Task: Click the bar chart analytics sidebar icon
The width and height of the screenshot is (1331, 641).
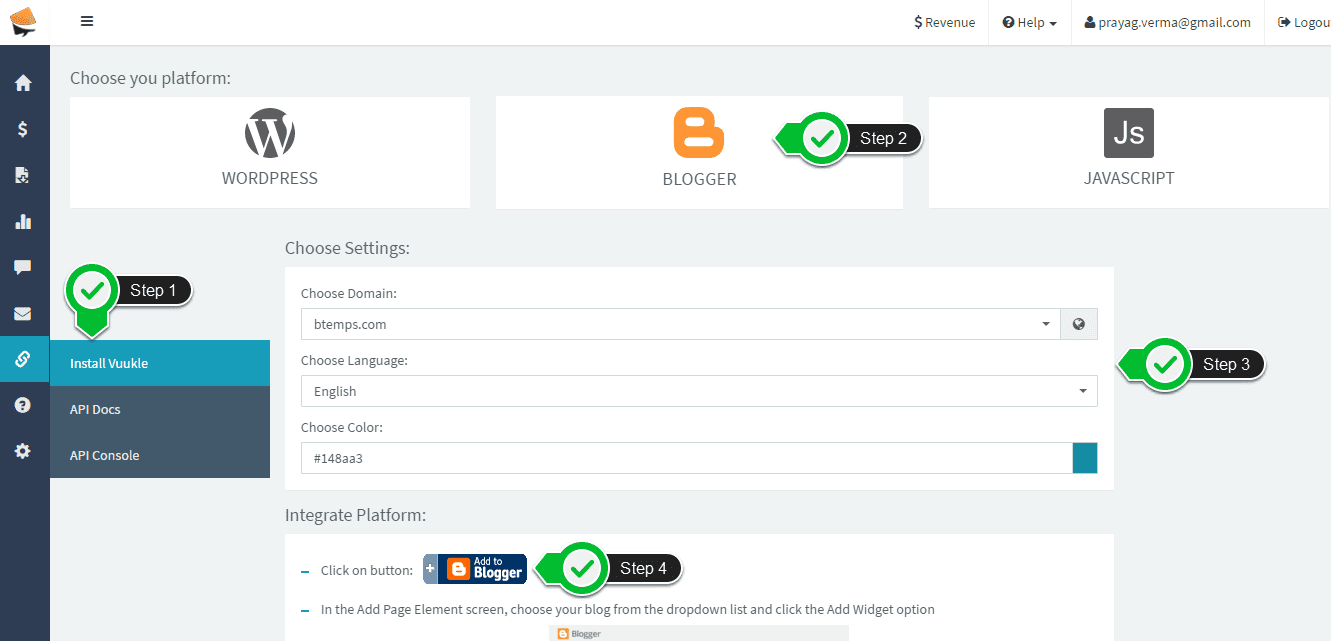Action: [x=23, y=221]
